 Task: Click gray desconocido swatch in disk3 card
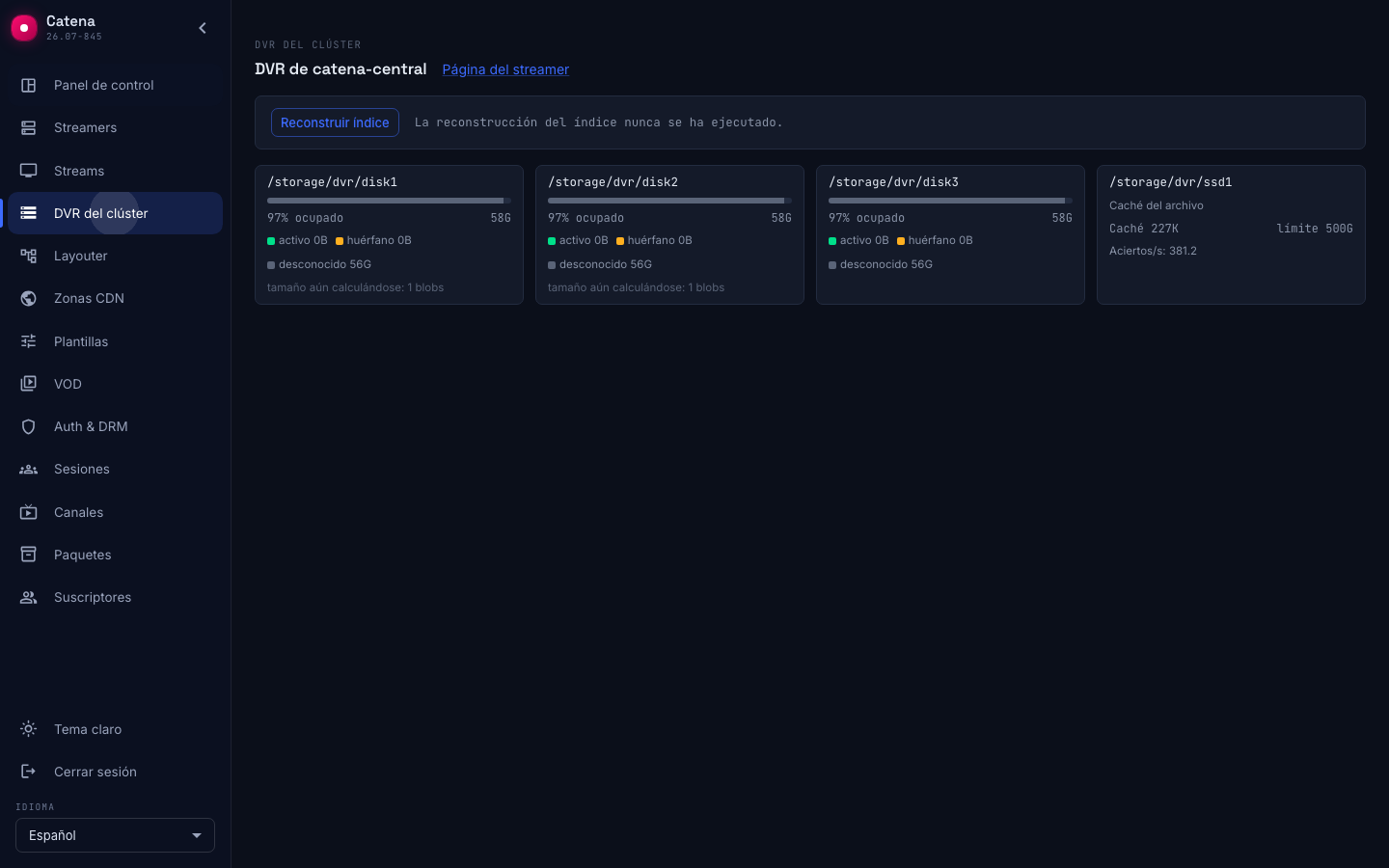[x=832, y=265]
